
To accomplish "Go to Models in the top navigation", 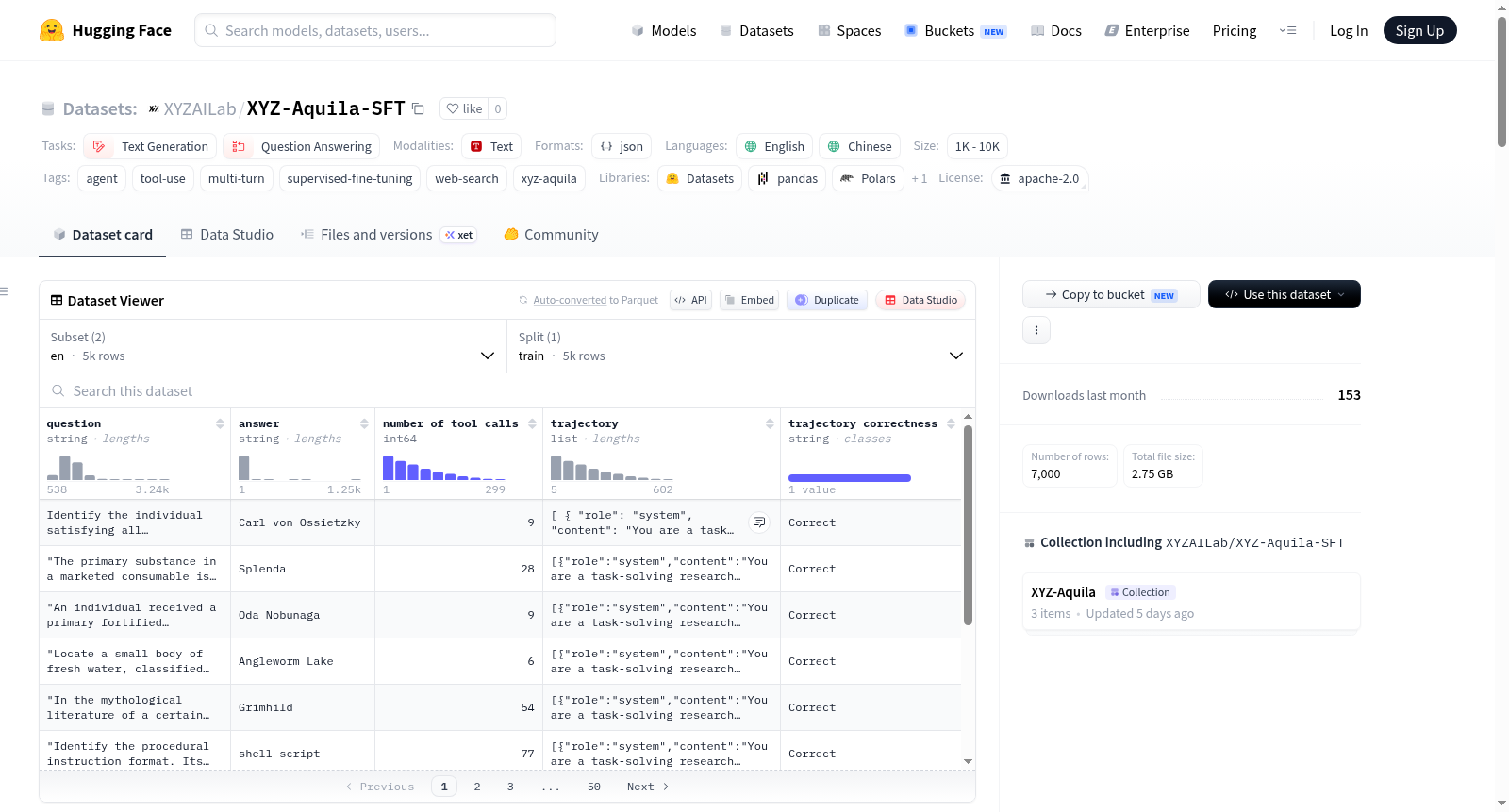I will [x=664, y=30].
